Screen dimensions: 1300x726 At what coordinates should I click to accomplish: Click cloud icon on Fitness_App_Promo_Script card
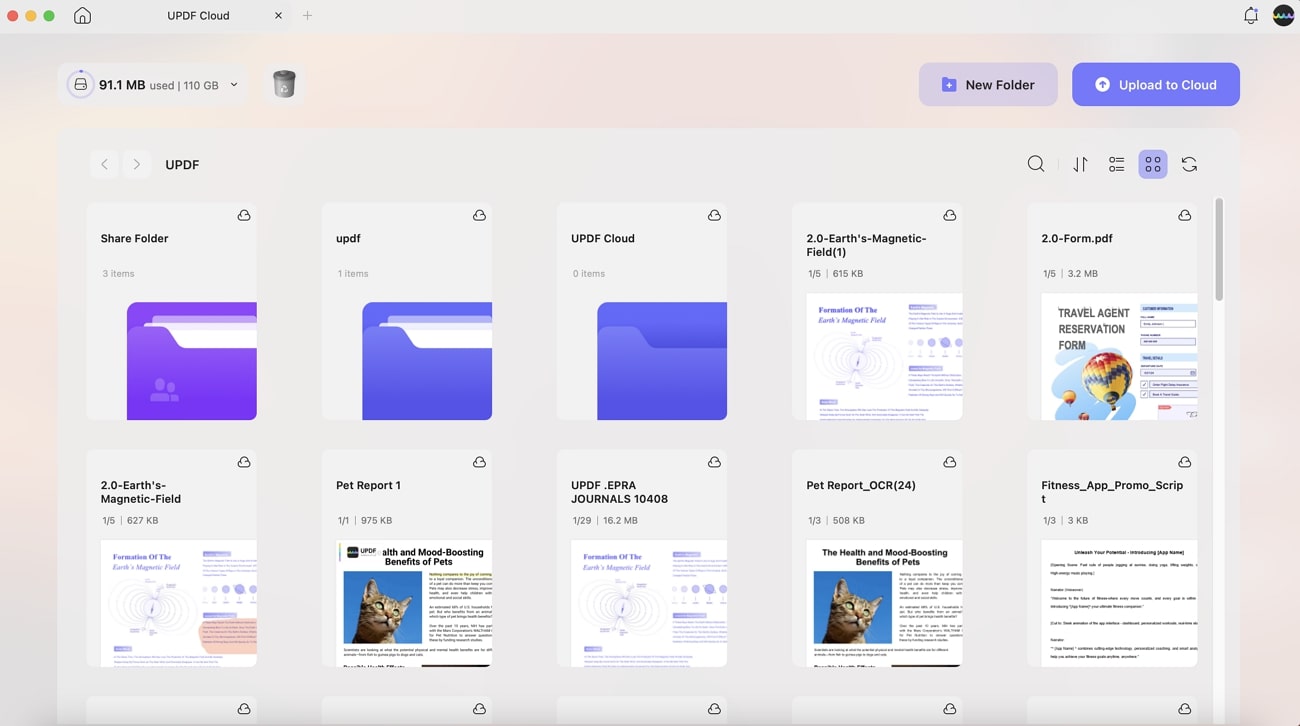pos(1184,462)
